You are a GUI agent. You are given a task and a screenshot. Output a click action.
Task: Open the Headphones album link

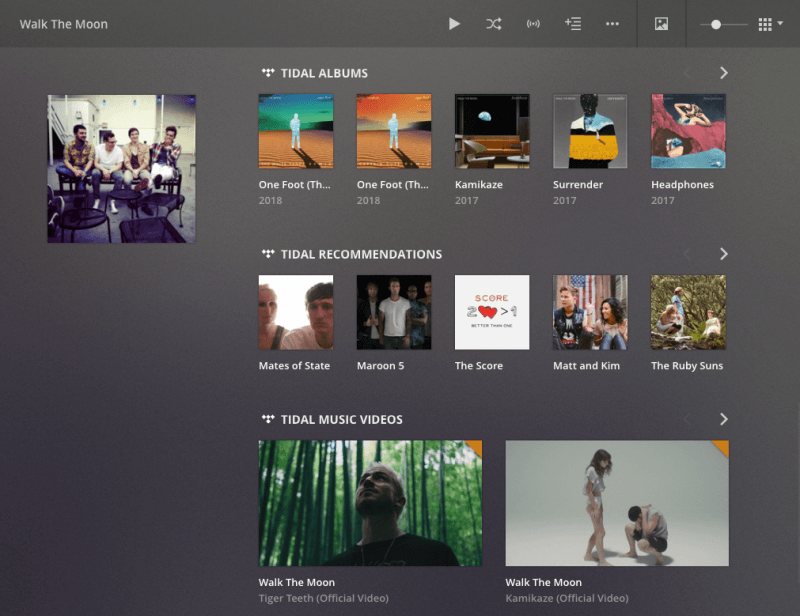(x=682, y=185)
